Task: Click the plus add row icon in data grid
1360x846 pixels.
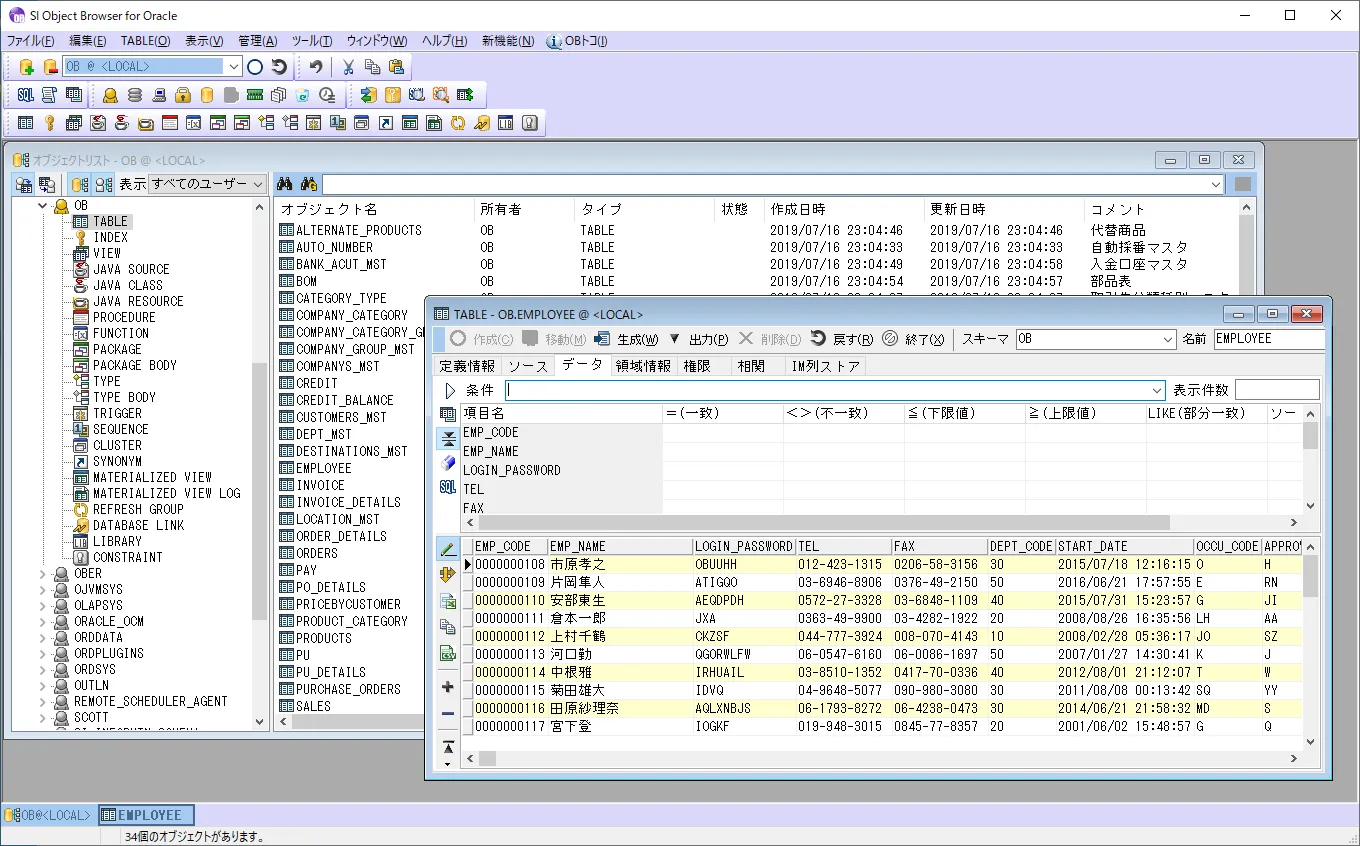Action: pyautogui.click(x=448, y=687)
